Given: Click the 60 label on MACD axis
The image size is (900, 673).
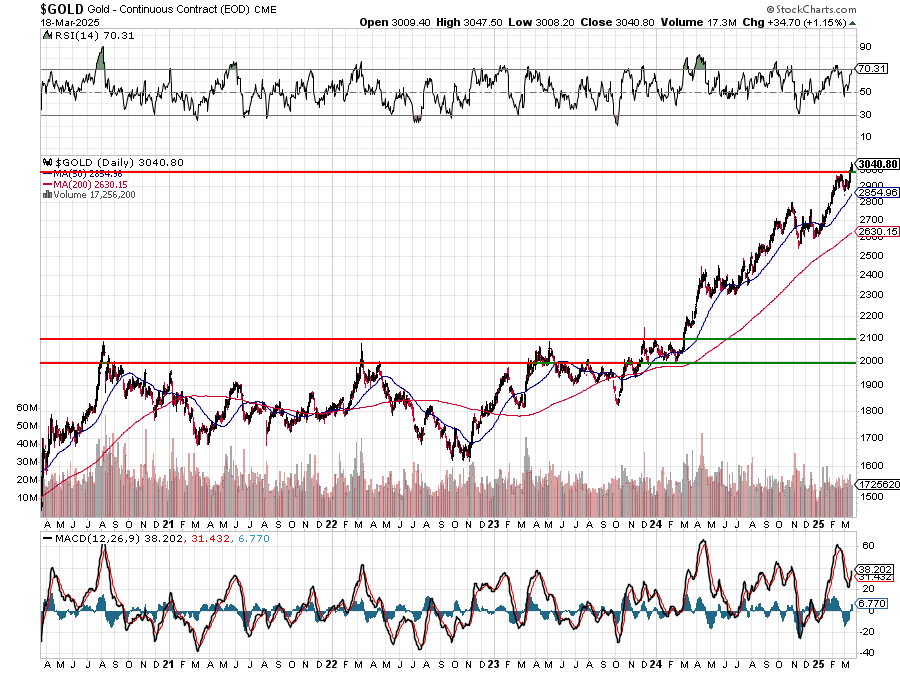Looking at the screenshot, I should tap(868, 546).
